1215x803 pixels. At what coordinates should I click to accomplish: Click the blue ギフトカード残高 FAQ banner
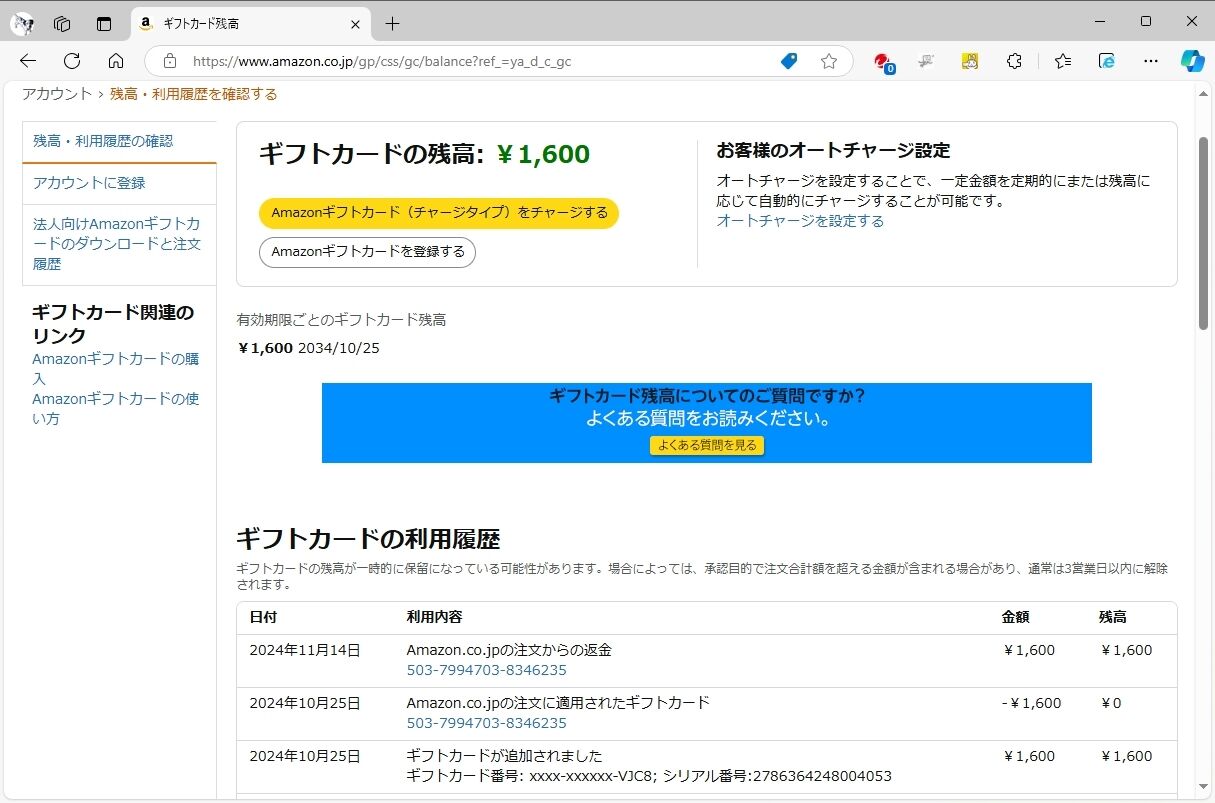pyautogui.click(x=707, y=423)
